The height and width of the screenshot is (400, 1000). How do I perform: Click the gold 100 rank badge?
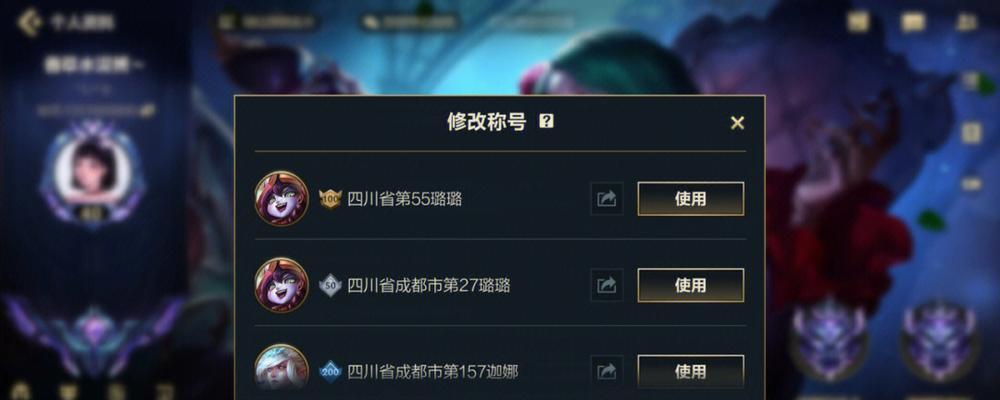click(330, 199)
